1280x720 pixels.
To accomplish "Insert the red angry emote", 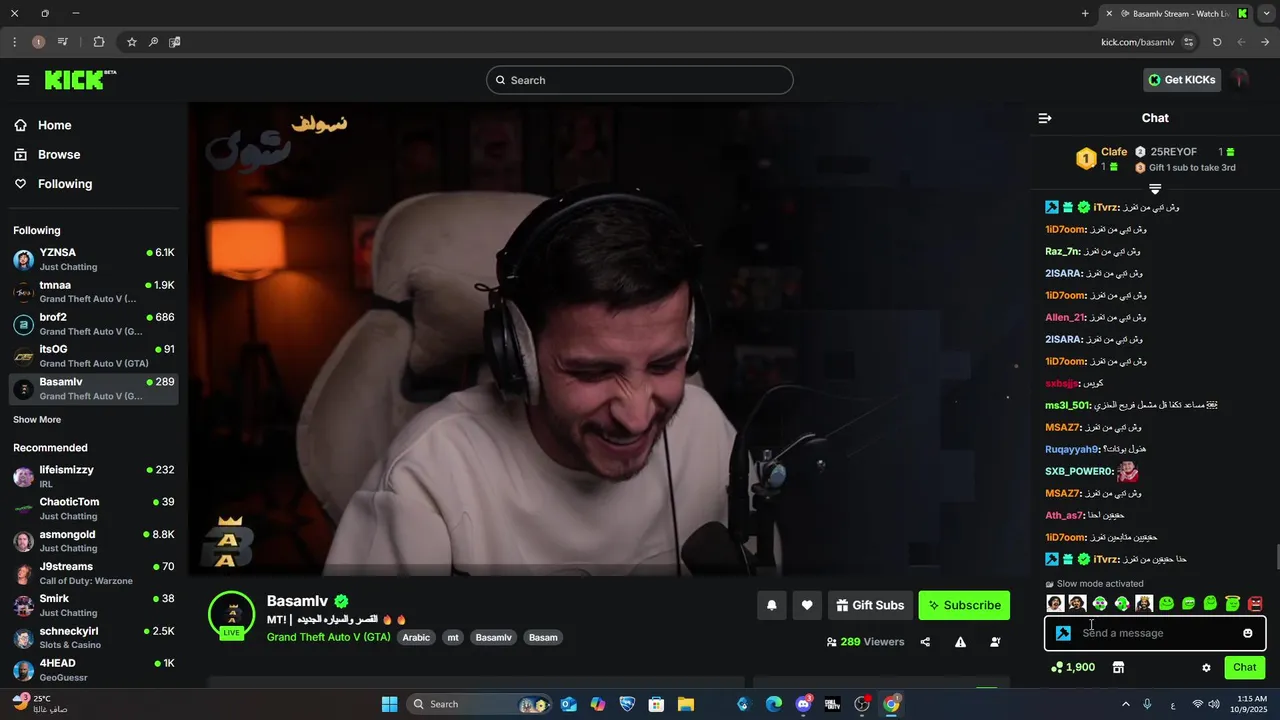I will [x=1255, y=603].
